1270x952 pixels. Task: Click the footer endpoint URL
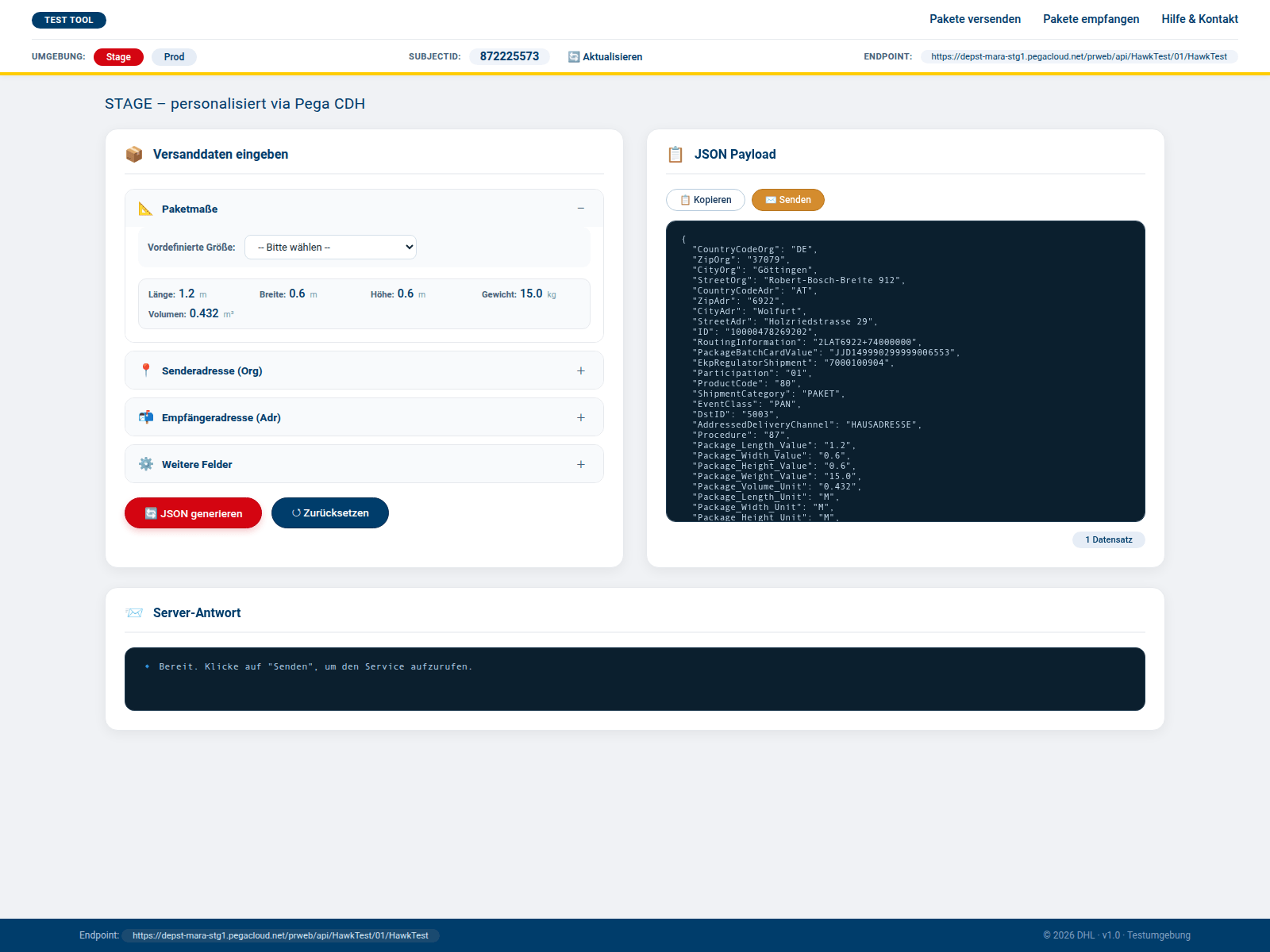pyautogui.click(x=280, y=935)
